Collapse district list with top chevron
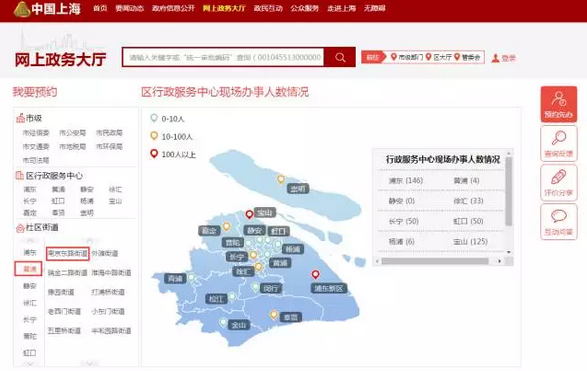587x371 pixels. click(29, 241)
